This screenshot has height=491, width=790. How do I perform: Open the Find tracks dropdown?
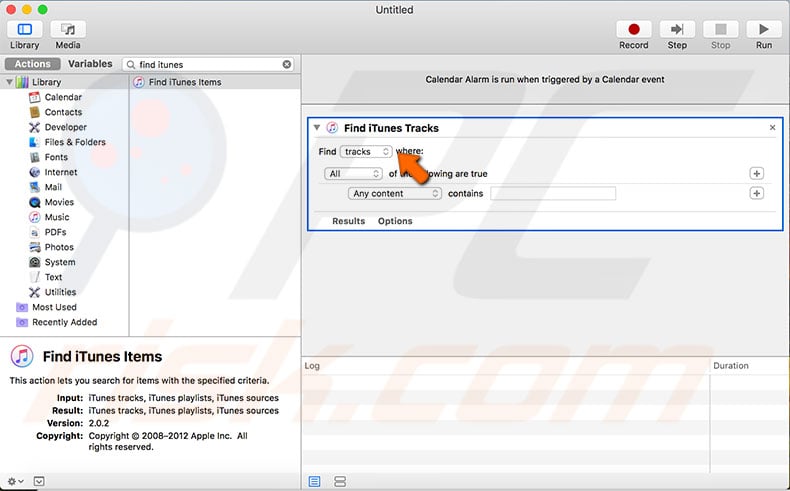[366, 152]
